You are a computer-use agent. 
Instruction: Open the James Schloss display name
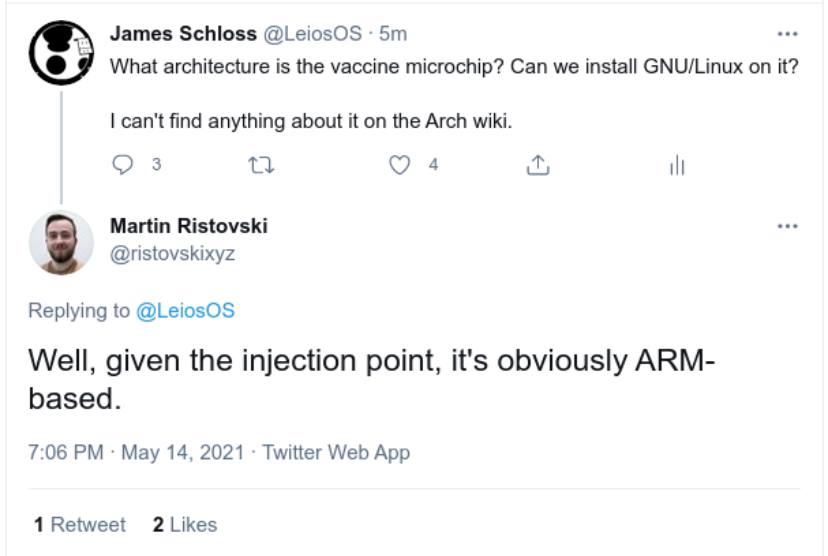(x=183, y=34)
